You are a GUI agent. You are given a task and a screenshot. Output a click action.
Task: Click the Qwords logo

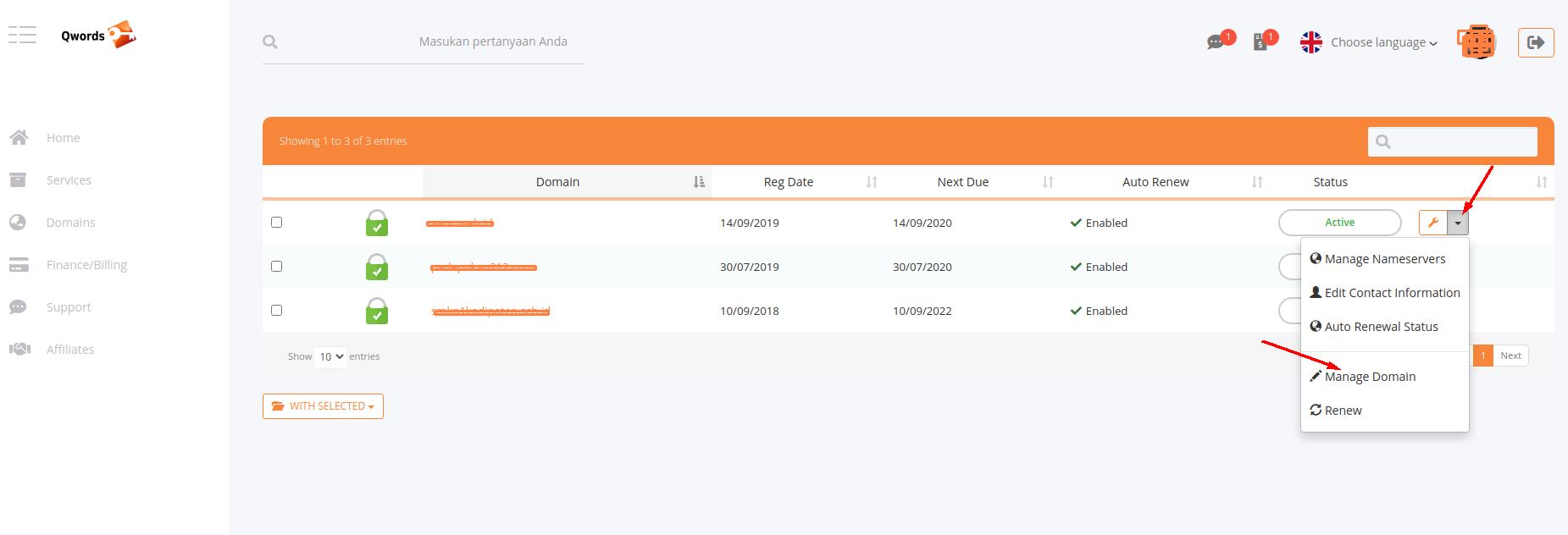pyautogui.click(x=98, y=36)
